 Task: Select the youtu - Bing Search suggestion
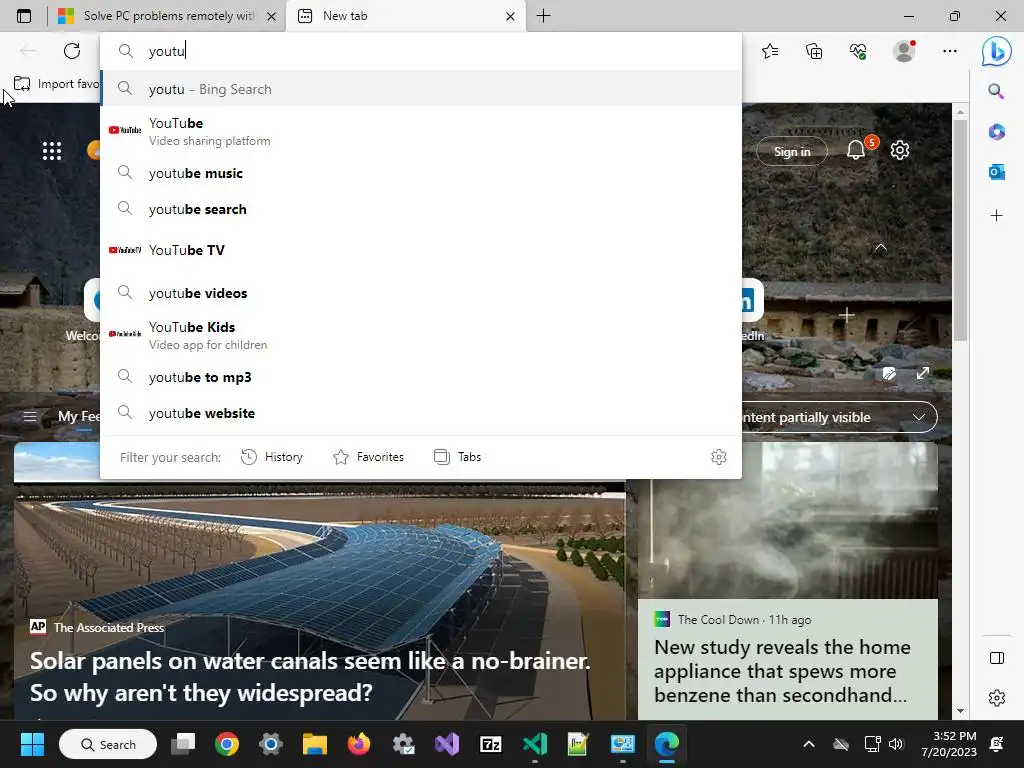pyautogui.click(x=421, y=89)
